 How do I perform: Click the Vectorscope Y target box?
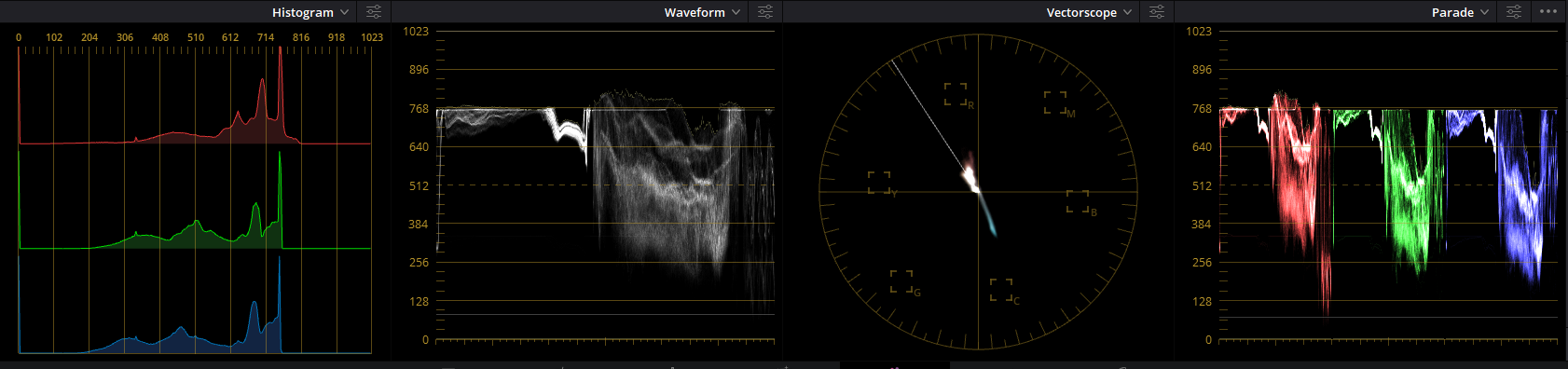pos(879,183)
